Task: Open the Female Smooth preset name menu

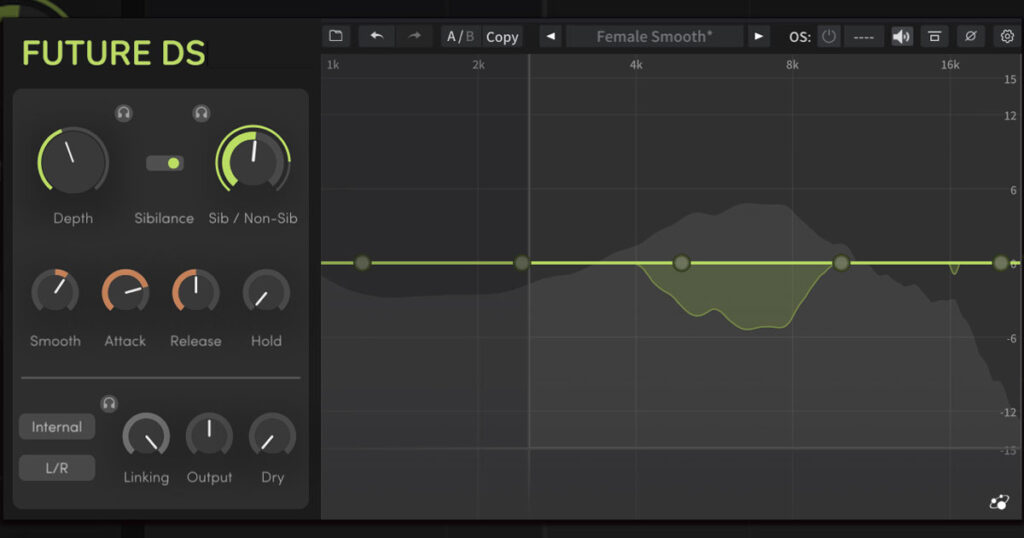Action: click(654, 37)
